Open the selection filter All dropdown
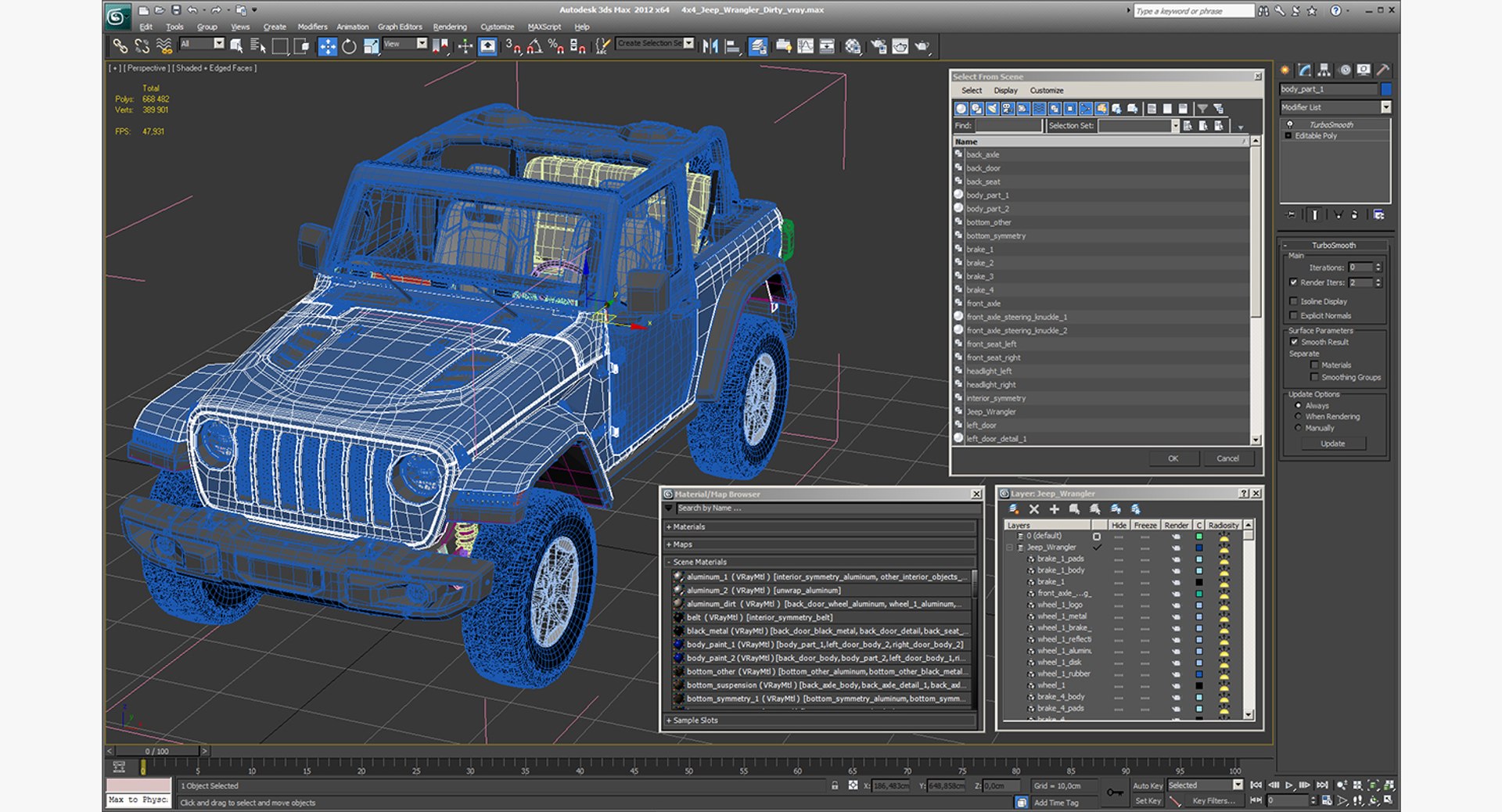 (x=218, y=44)
